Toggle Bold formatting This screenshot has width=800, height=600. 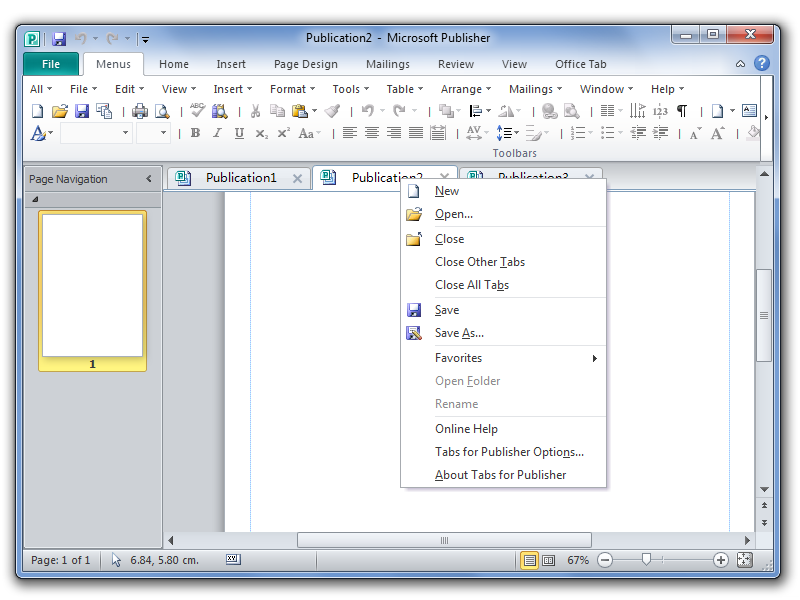[x=195, y=133]
